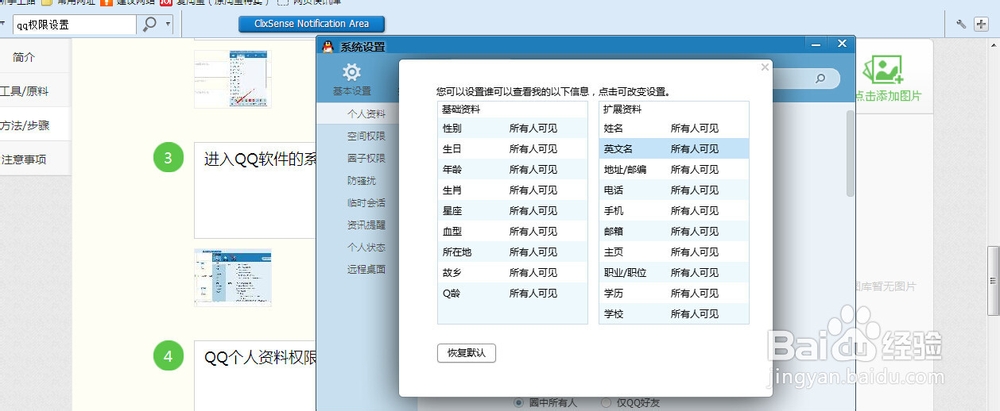Click the 姓名 row label
The width and height of the screenshot is (1000, 411).
[x=614, y=128]
